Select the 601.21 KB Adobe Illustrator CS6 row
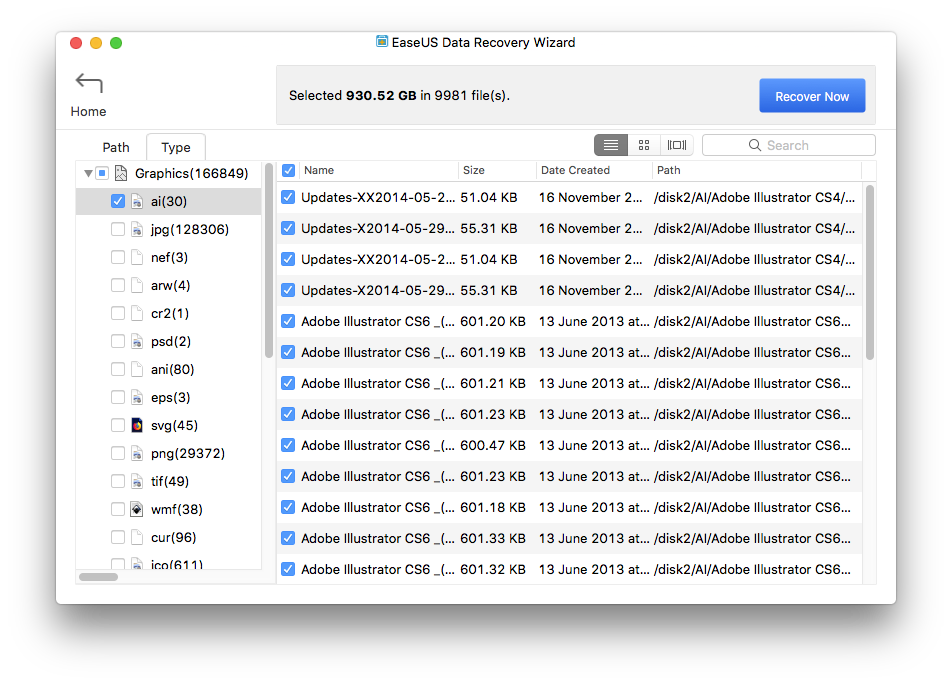This screenshot has height=684, width=952. coord(570,384)
